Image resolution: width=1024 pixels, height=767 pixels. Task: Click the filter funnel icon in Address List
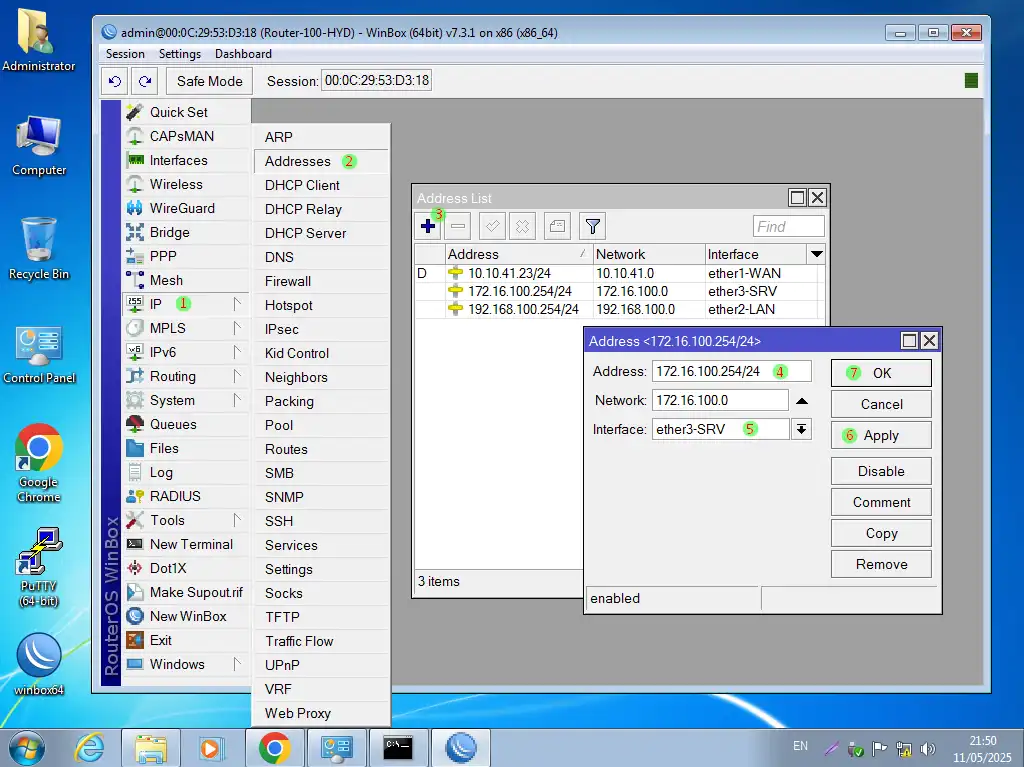pos(593,226)
